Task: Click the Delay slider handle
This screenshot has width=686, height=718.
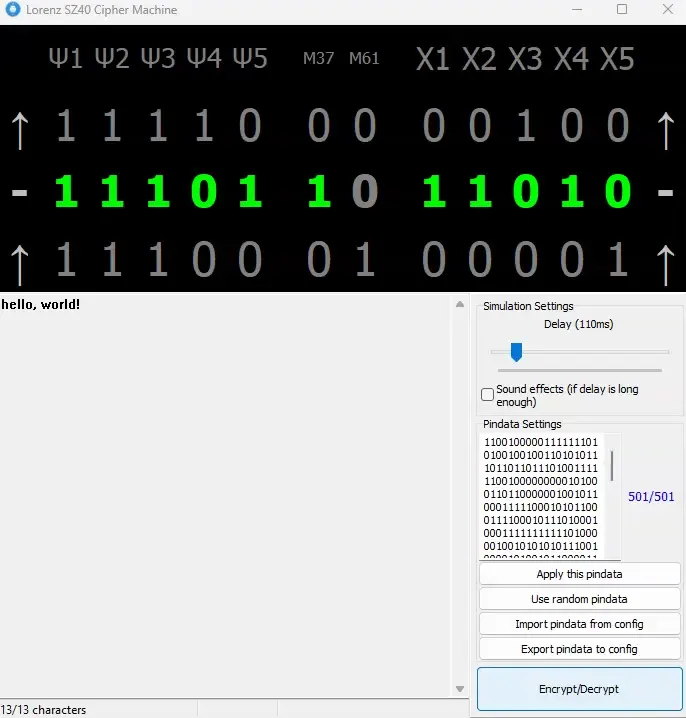Action: pyautogui.click(x=516, y=352)
